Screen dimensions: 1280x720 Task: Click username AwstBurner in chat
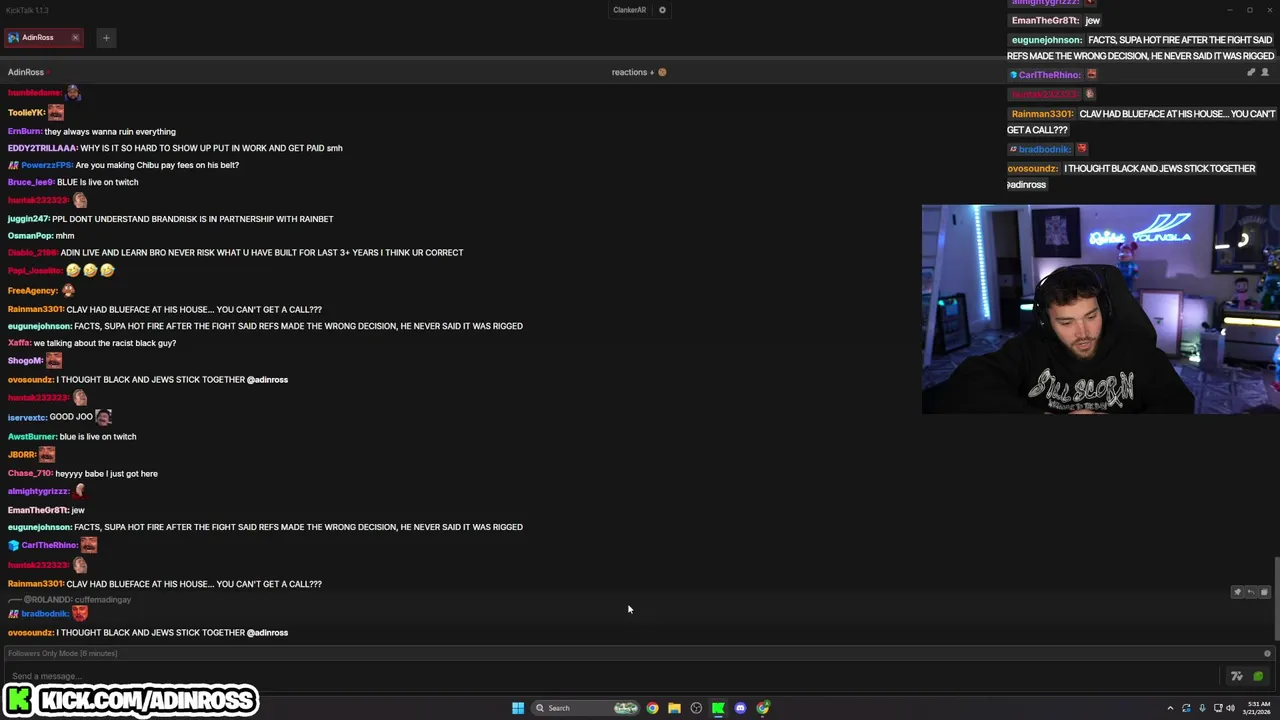[32, 437]
